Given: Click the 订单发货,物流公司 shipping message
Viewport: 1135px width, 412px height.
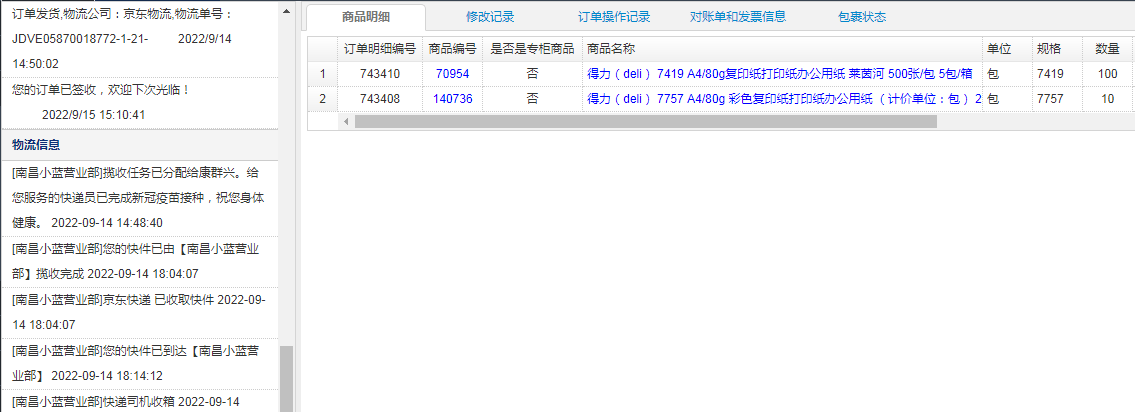Looking at the screenshot, I should tap(122, 13).
